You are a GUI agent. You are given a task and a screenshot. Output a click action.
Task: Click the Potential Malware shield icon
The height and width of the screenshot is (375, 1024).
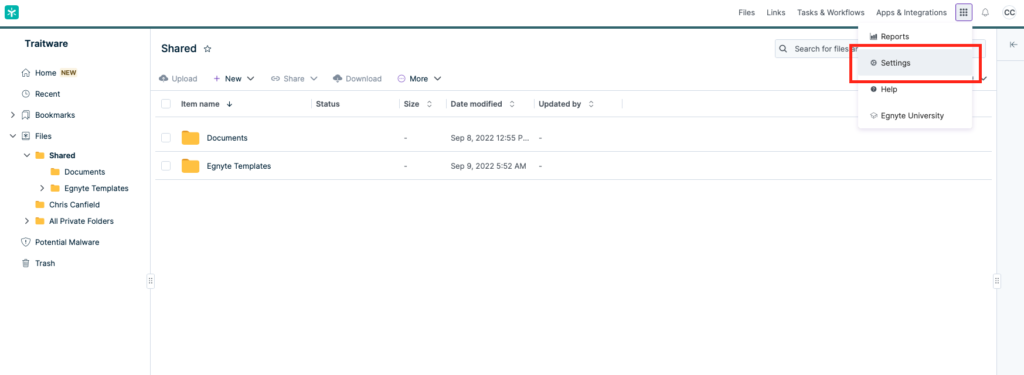26,242
